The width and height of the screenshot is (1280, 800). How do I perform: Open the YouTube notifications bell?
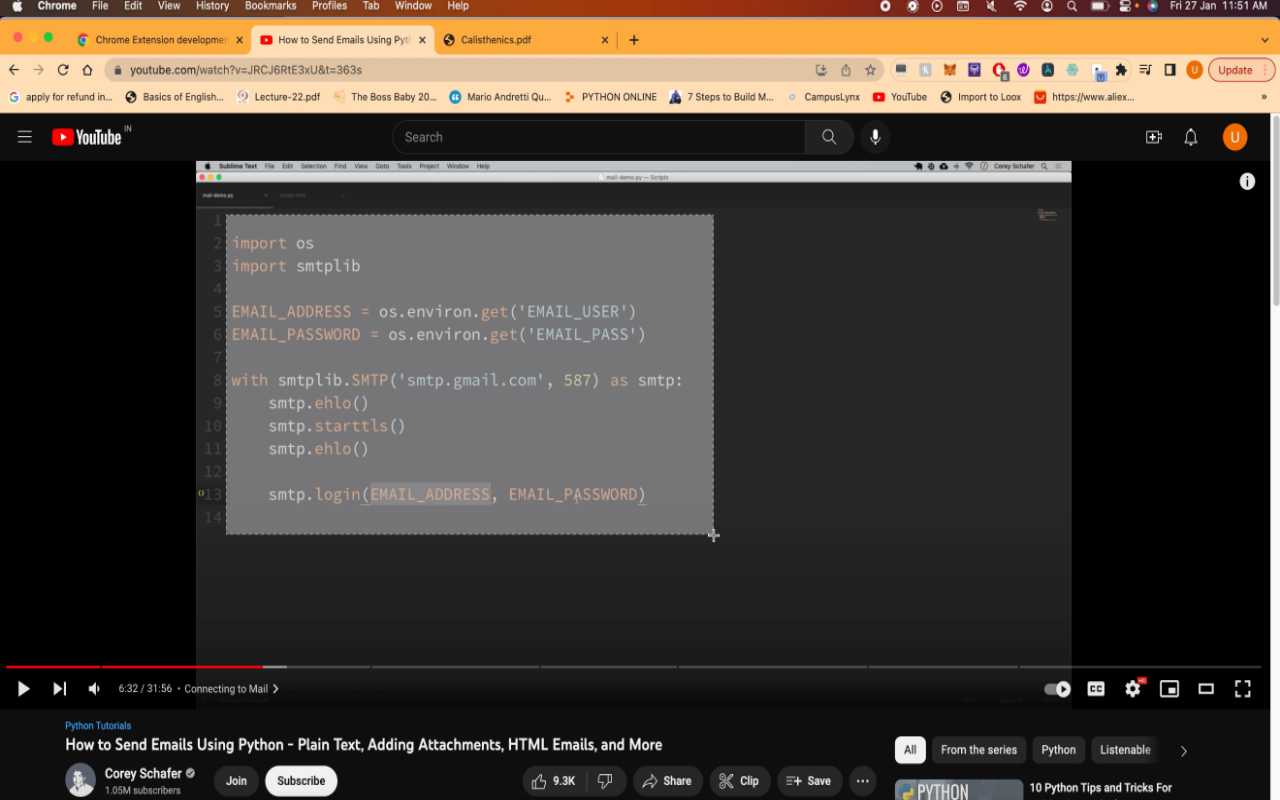click(x=1190, y=137)
